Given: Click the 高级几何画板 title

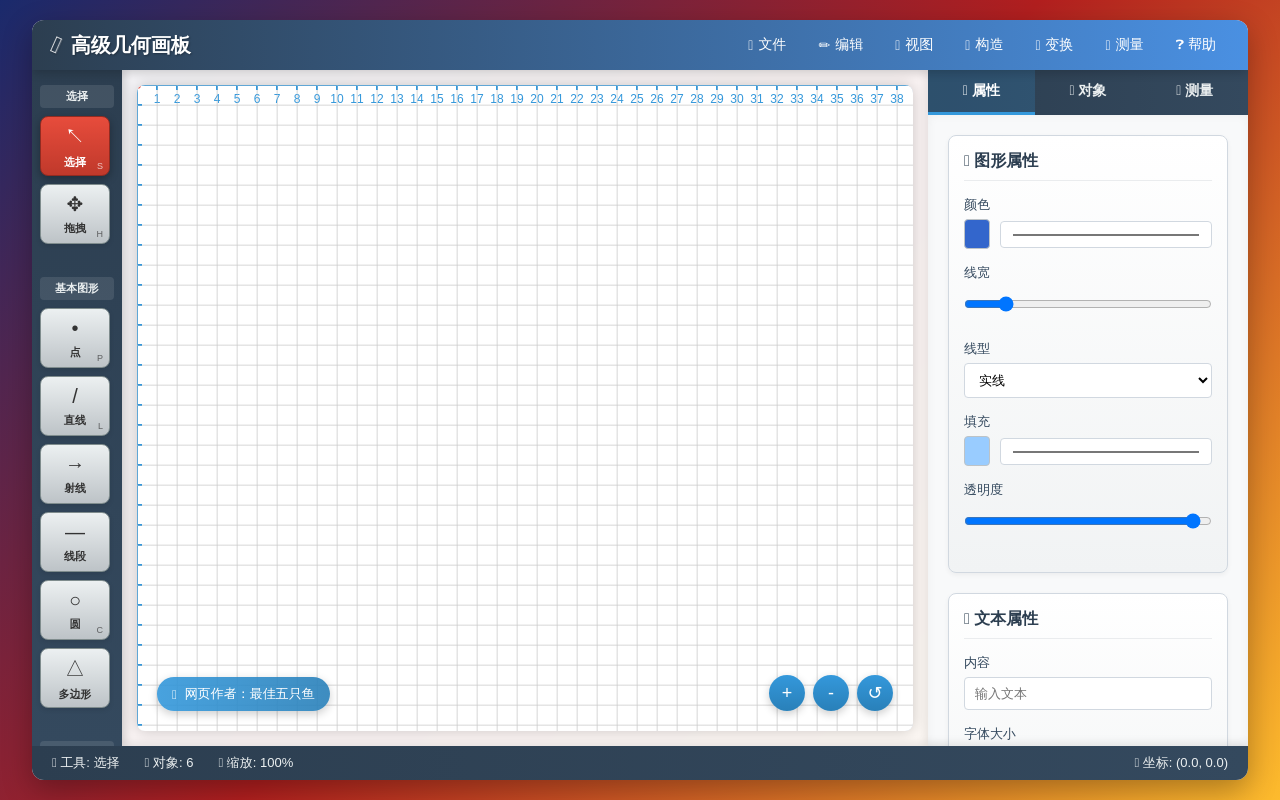Looking at the screenshot, I should tap(131, 45).
